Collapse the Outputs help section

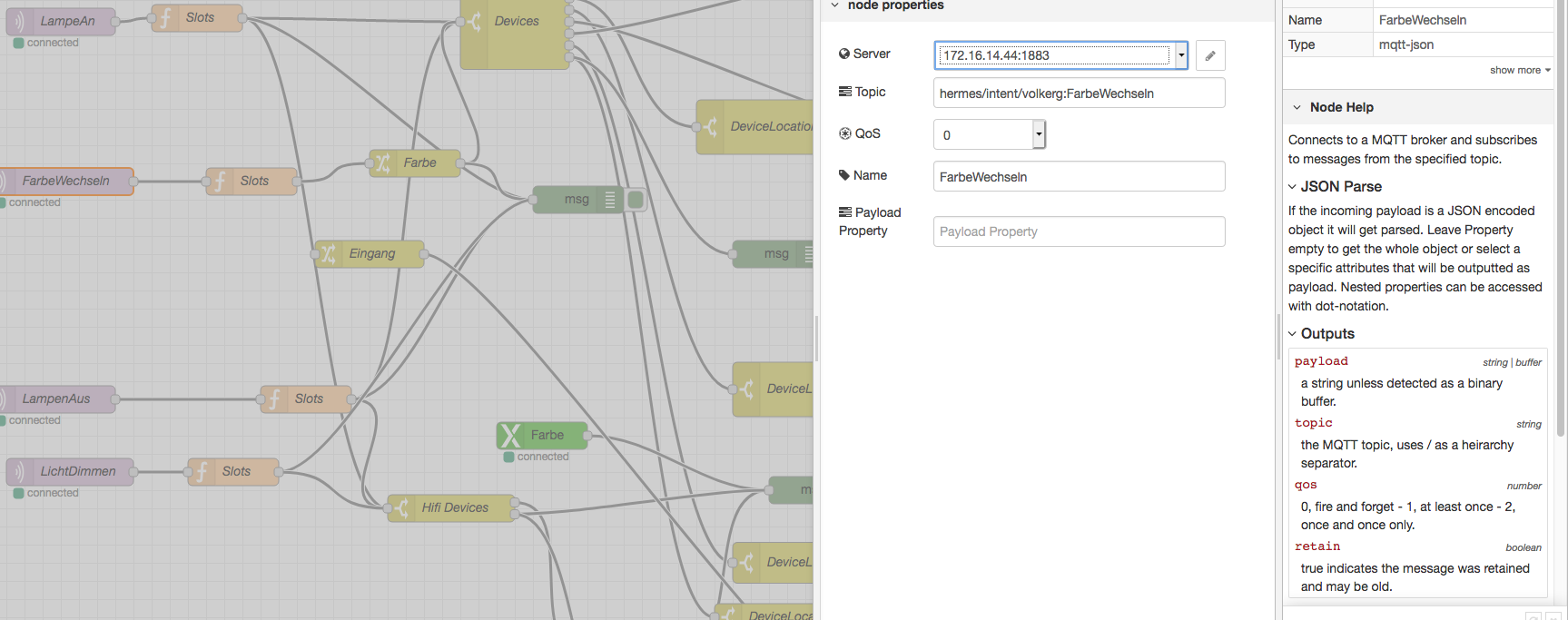1292,334
